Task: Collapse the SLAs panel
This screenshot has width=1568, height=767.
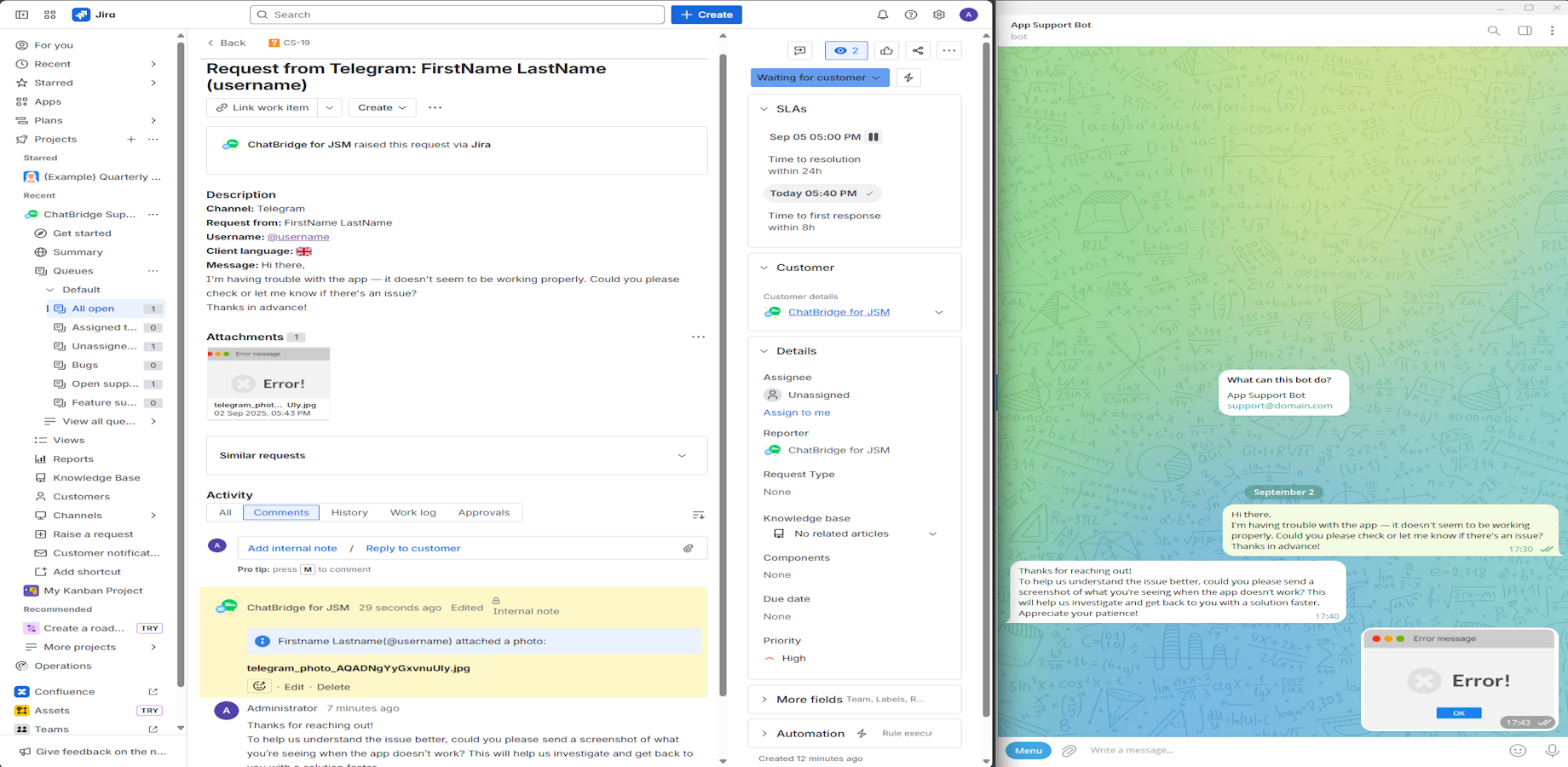Action: [x=764, y=109]
